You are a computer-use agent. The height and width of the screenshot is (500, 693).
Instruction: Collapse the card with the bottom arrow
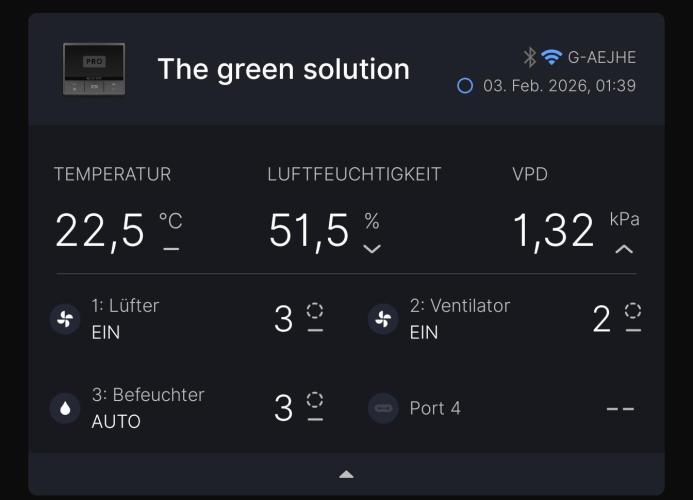[346, 474]
